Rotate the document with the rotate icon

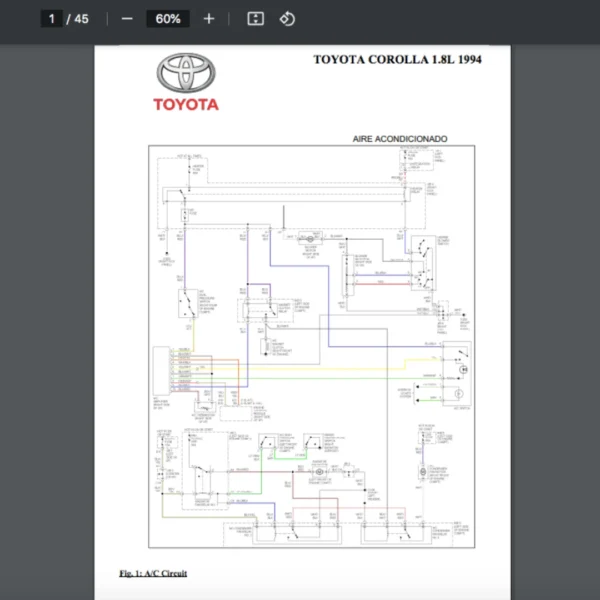pyautogui.click(x=287, y=19)
